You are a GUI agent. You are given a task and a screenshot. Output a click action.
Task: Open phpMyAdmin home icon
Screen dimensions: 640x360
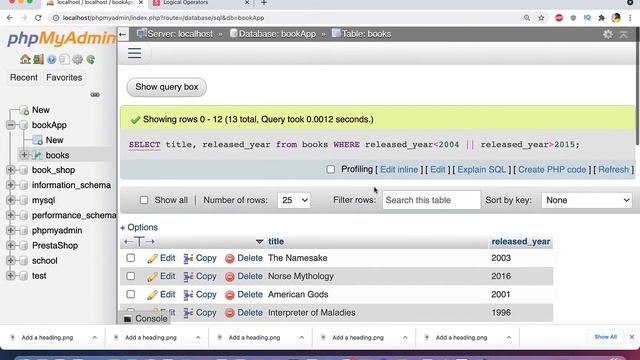pos(25,59)
